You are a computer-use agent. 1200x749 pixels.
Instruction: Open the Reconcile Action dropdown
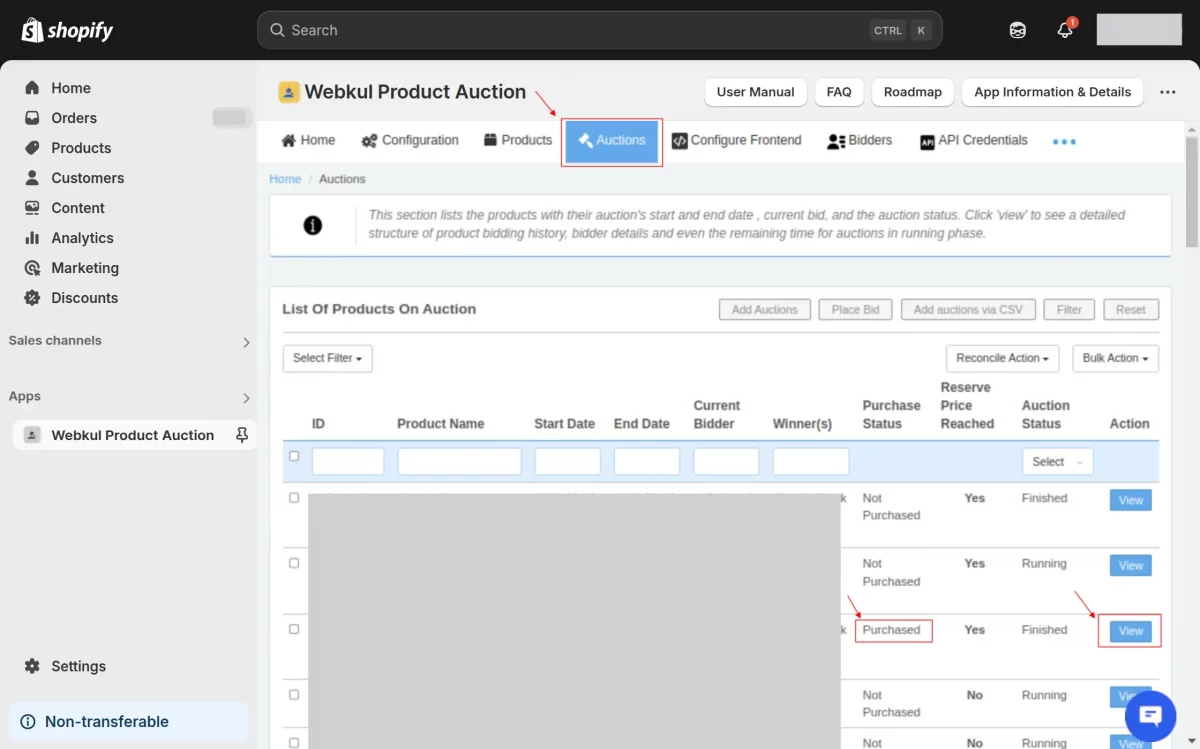point(1002,358)
